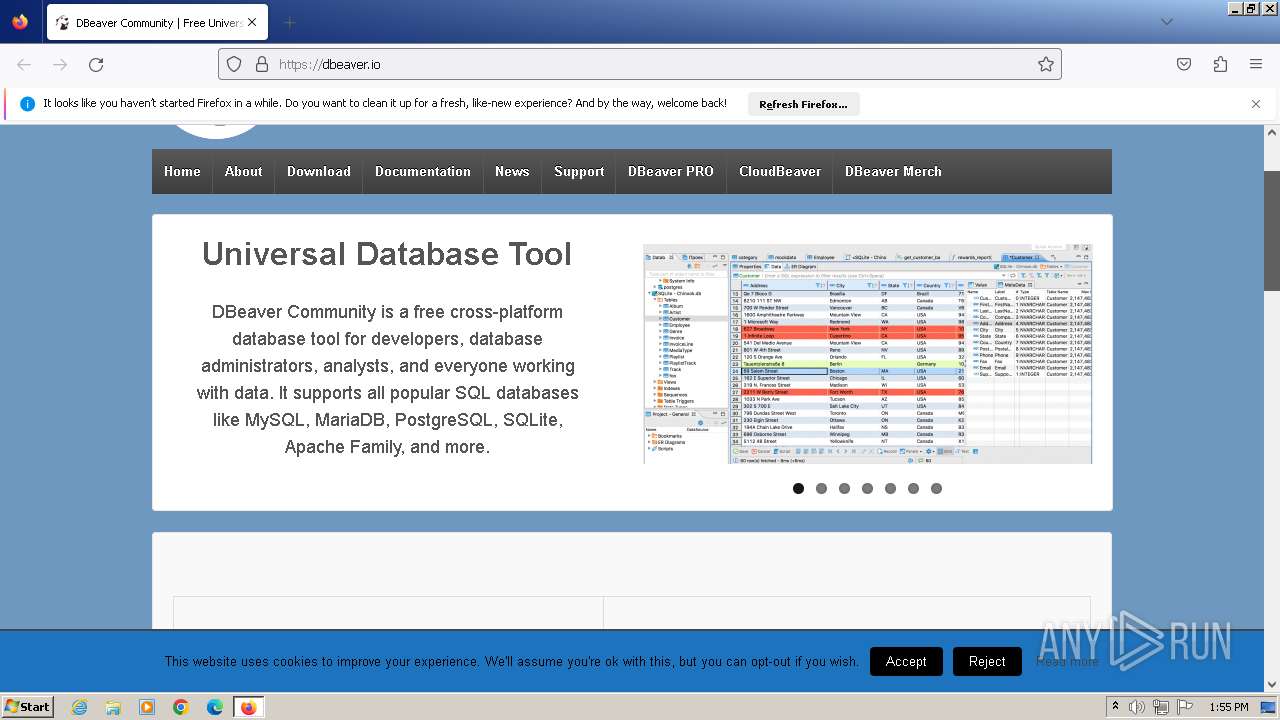Select the fourth carousel slide dot
Viewport: 1280px width, 720px height.
867,489
